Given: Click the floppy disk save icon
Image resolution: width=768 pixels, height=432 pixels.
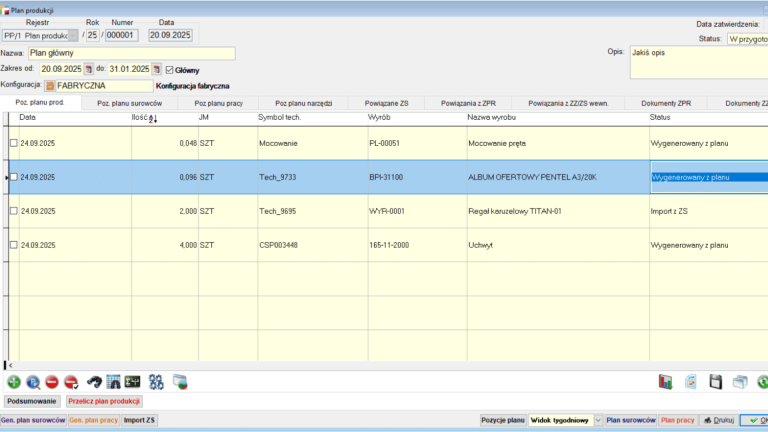Looking at the screenshot, I should tap(716, 381).
